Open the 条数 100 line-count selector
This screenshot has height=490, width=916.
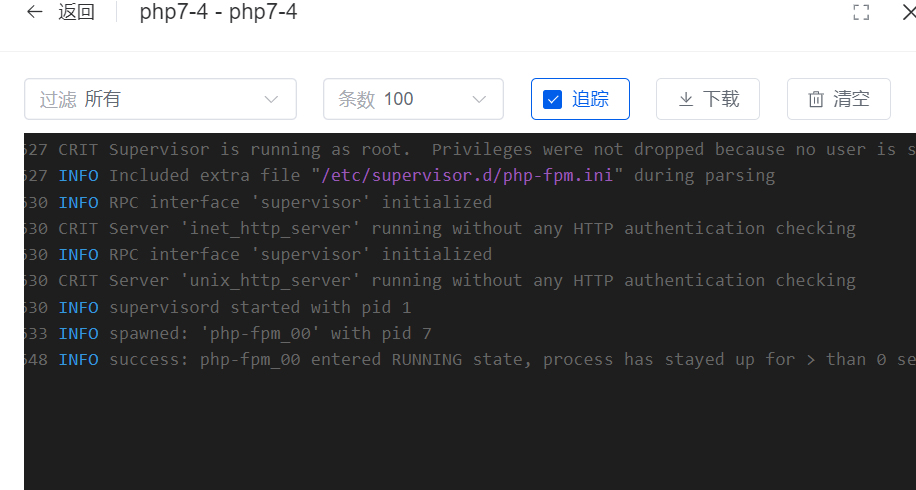pos(413,99)
